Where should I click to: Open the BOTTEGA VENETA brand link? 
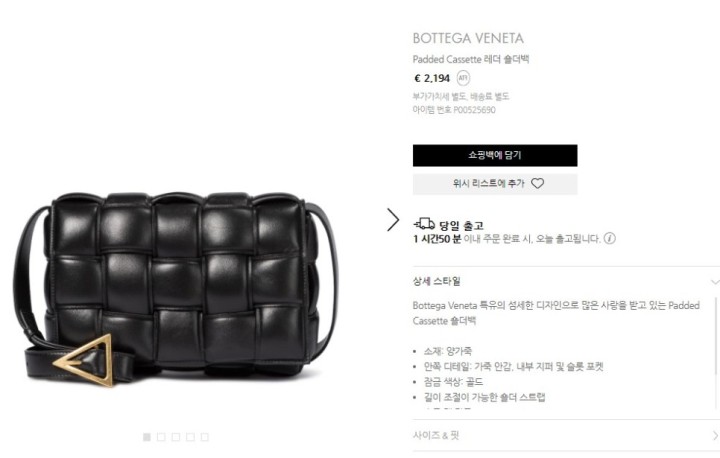(x=468, y=38)
